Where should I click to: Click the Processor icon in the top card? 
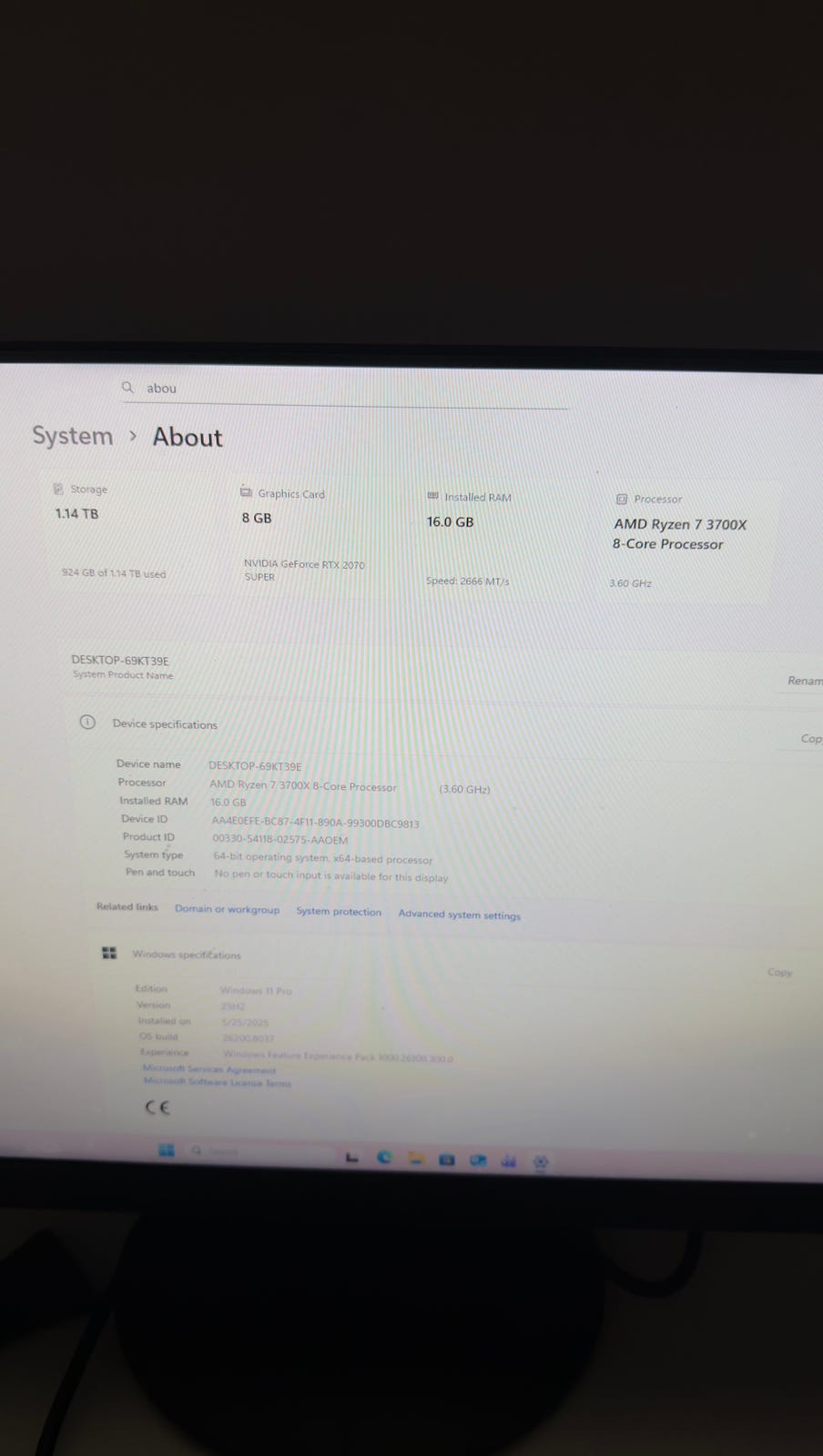coord(622,499)
